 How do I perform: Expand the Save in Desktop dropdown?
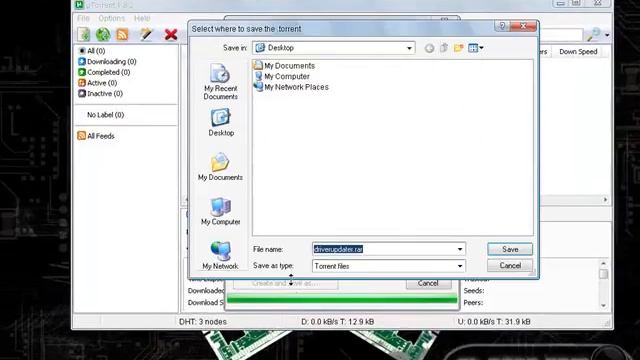pos(409,48)
